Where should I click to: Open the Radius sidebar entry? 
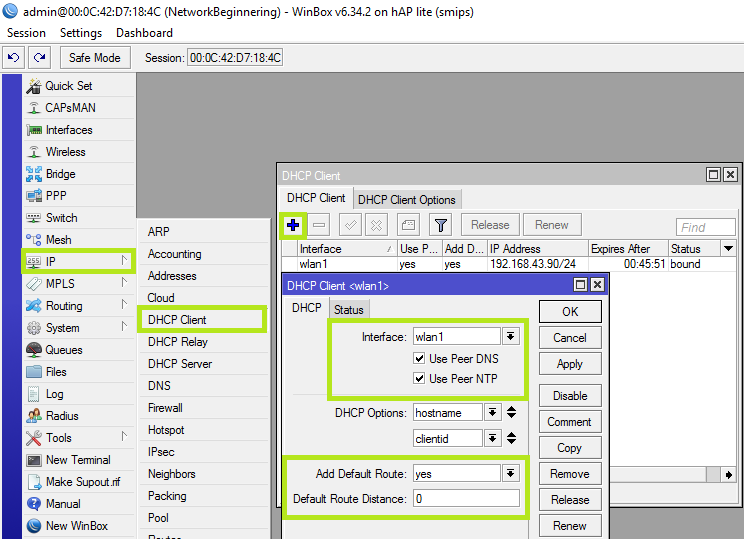[79, 416]
